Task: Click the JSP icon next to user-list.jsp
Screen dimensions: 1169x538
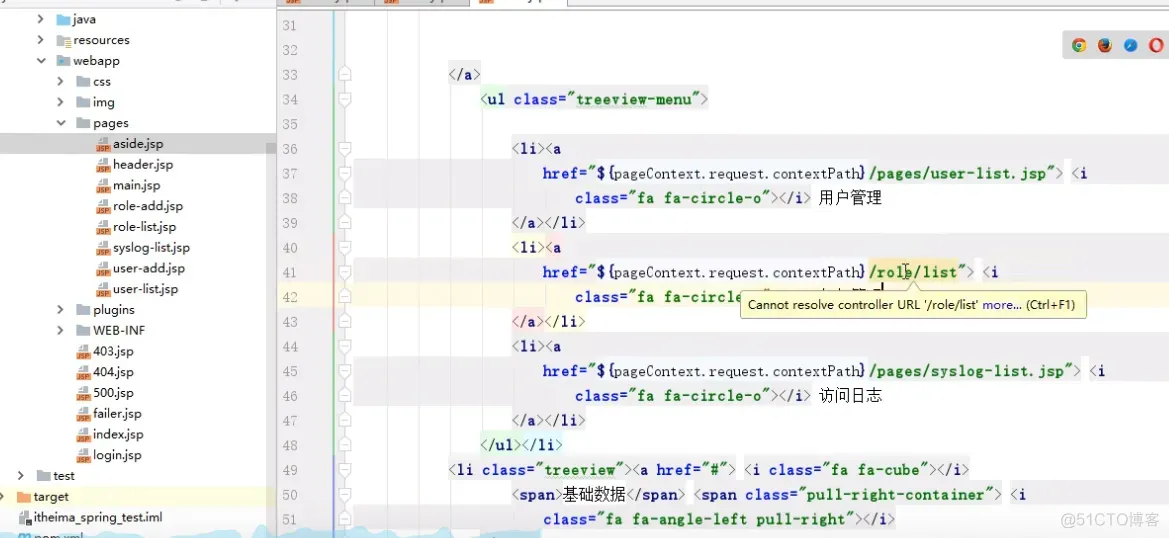Action: pos(103,290)
